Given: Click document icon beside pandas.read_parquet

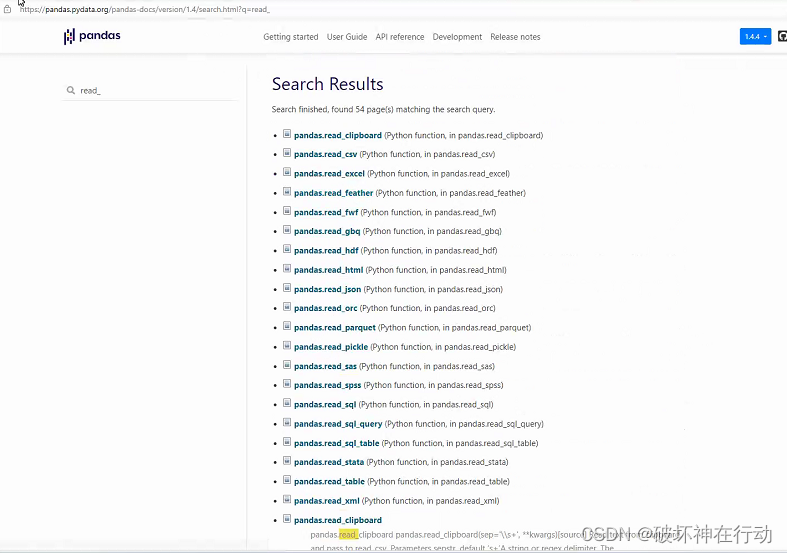Looking at the screenshot, I should click(287, 326).
